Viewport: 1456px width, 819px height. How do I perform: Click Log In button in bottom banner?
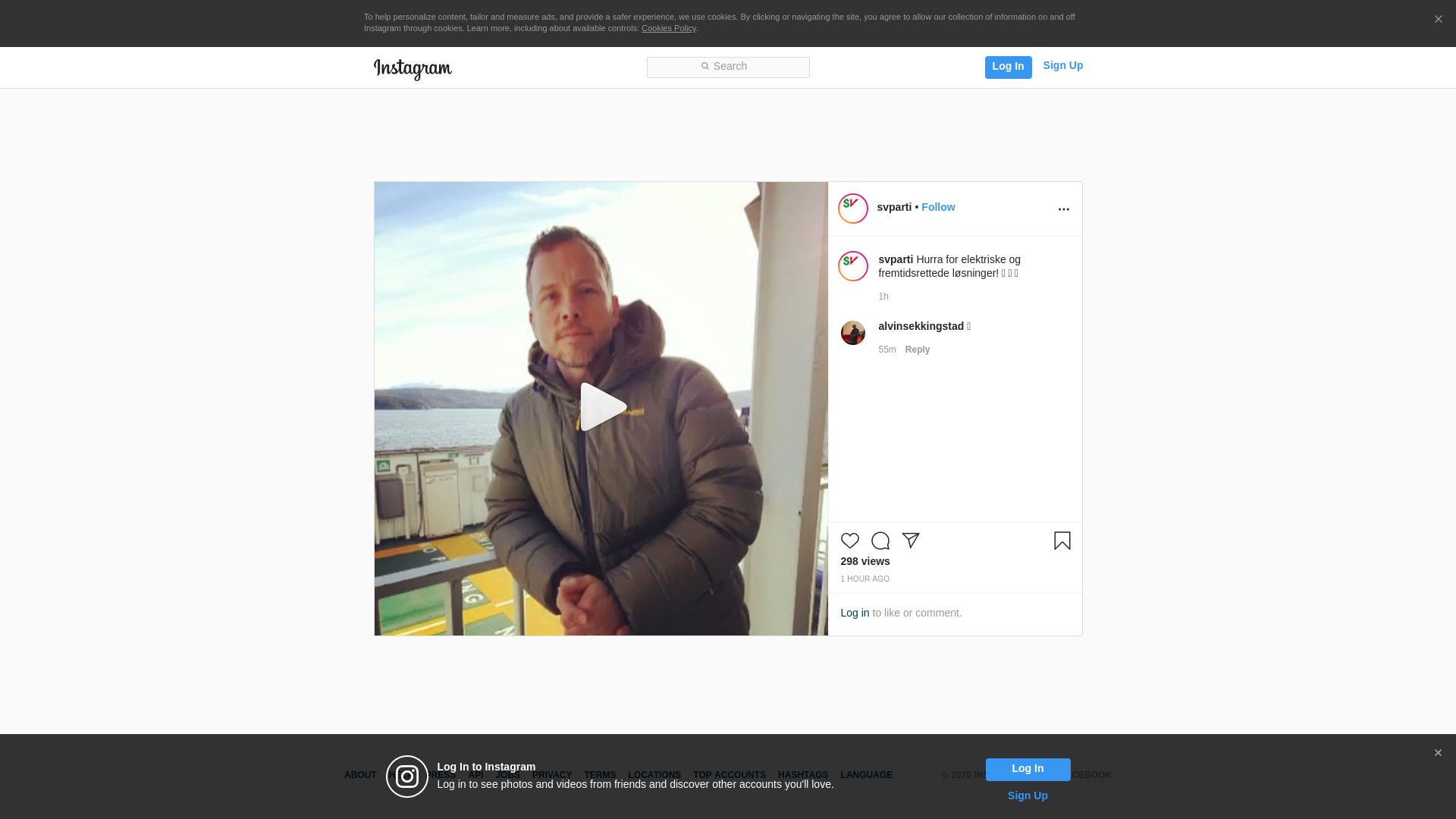(x=1028, y=770)
